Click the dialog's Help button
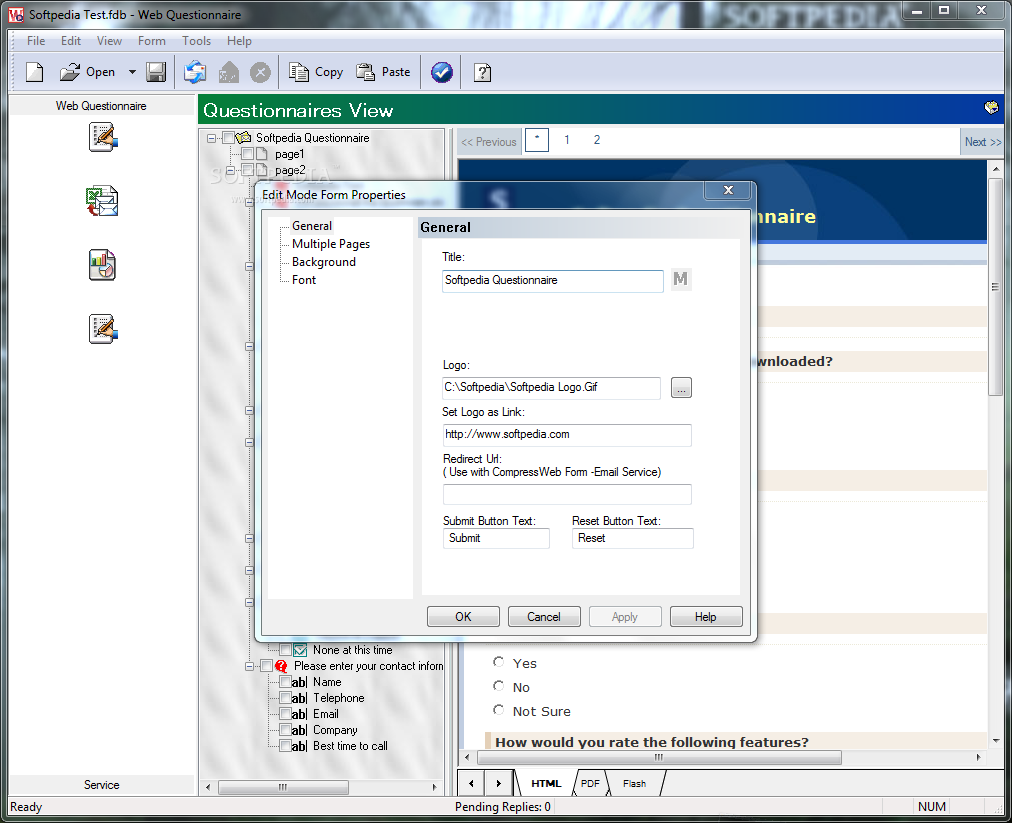The width and height of the screenshot is (1012, 823). [706, 616]
